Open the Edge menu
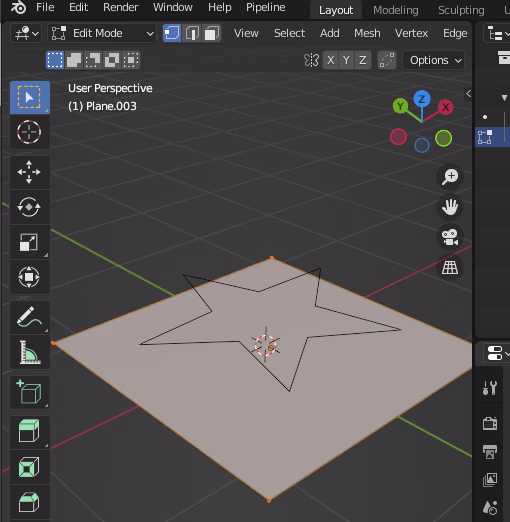Viewport: 510px width, 522px height. [455, 33]
